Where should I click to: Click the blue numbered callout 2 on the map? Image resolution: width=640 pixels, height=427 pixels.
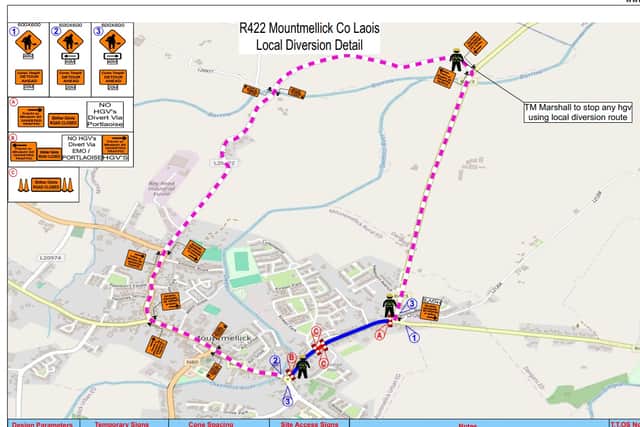click(x=275, y=361)
